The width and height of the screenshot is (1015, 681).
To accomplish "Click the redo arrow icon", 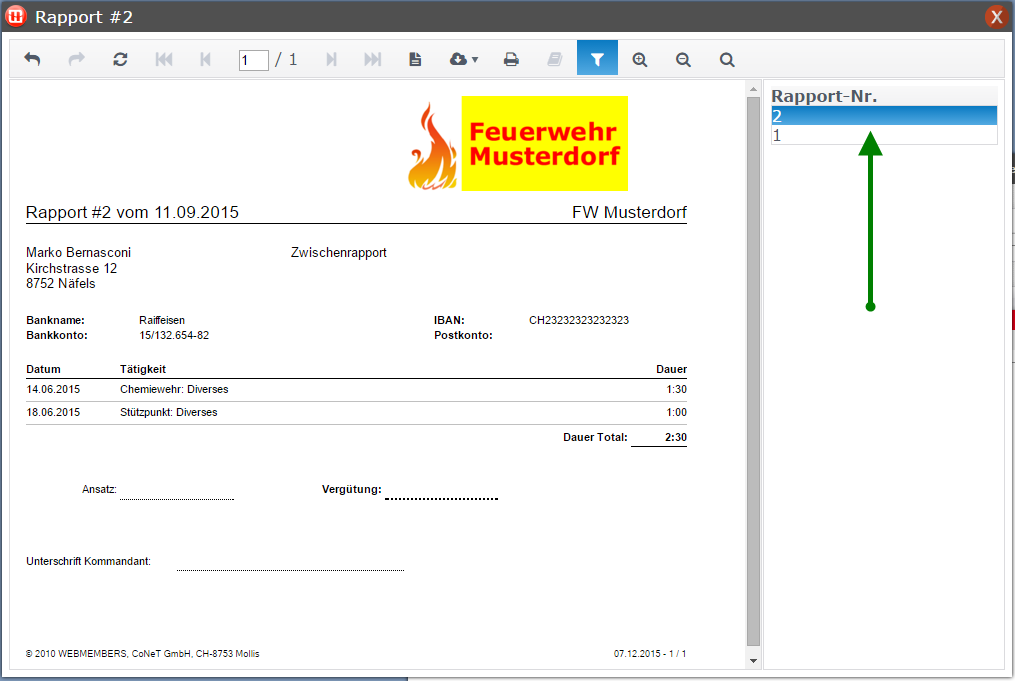I will [x=75, y=59].
